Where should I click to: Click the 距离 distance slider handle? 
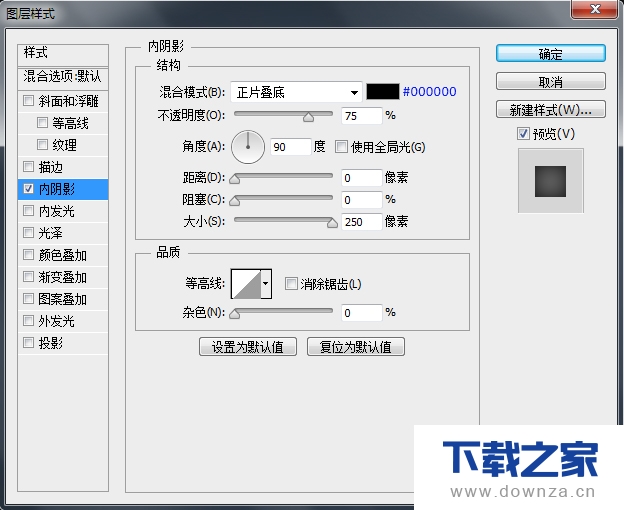click(x=235, y=179)
